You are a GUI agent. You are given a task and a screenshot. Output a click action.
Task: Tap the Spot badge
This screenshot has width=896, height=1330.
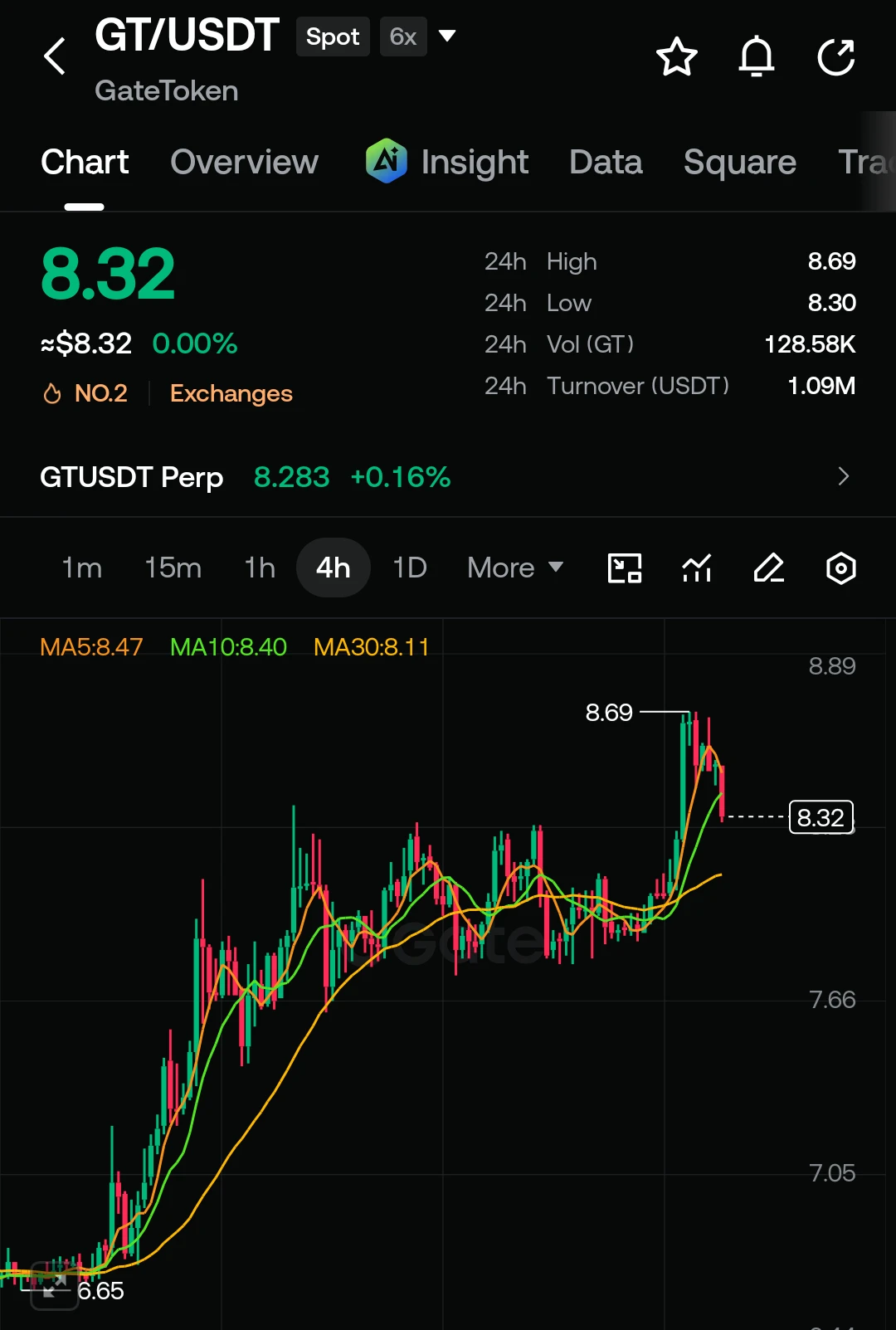pyautogui.click(x=333, y=37)
